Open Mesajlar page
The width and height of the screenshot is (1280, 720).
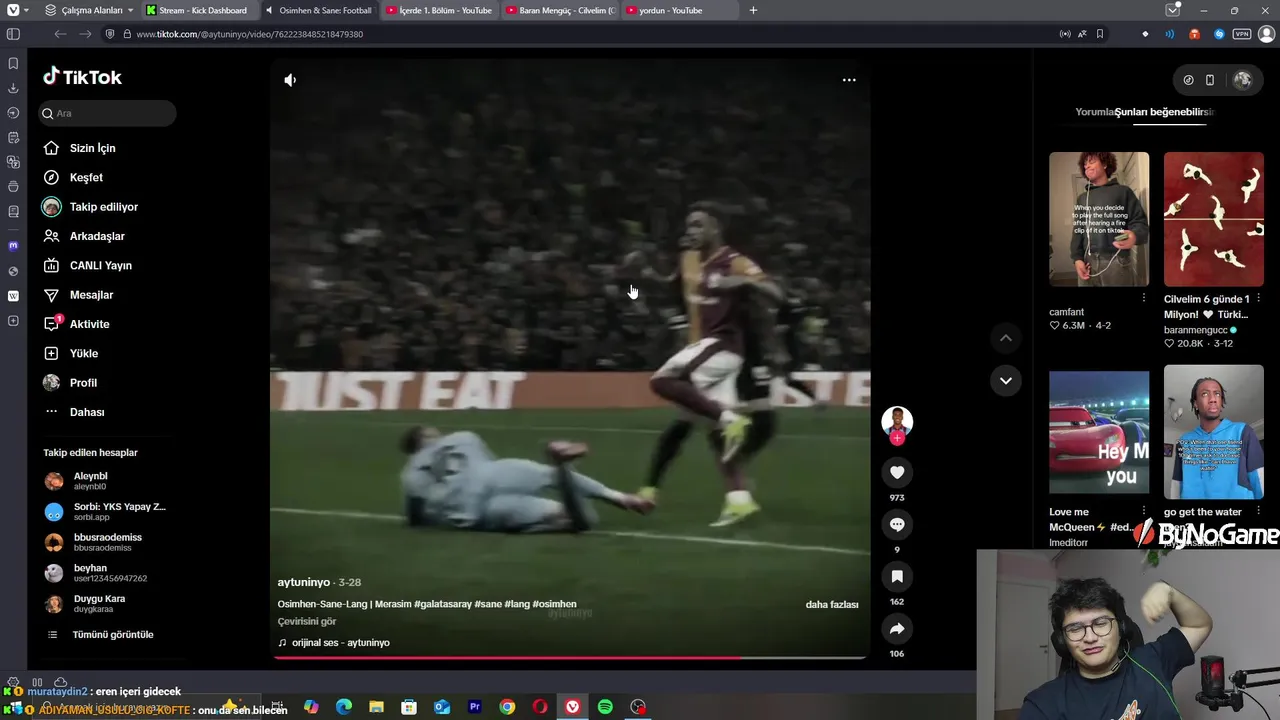(x=78, y=295)
